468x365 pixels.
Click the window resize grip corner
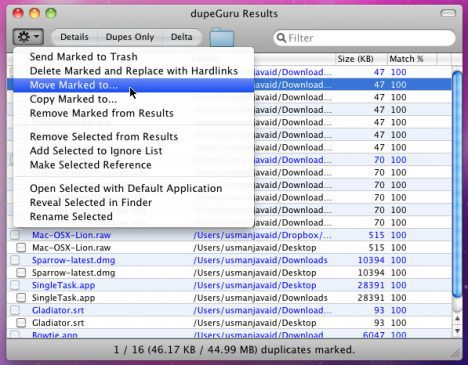pos(456,354)
